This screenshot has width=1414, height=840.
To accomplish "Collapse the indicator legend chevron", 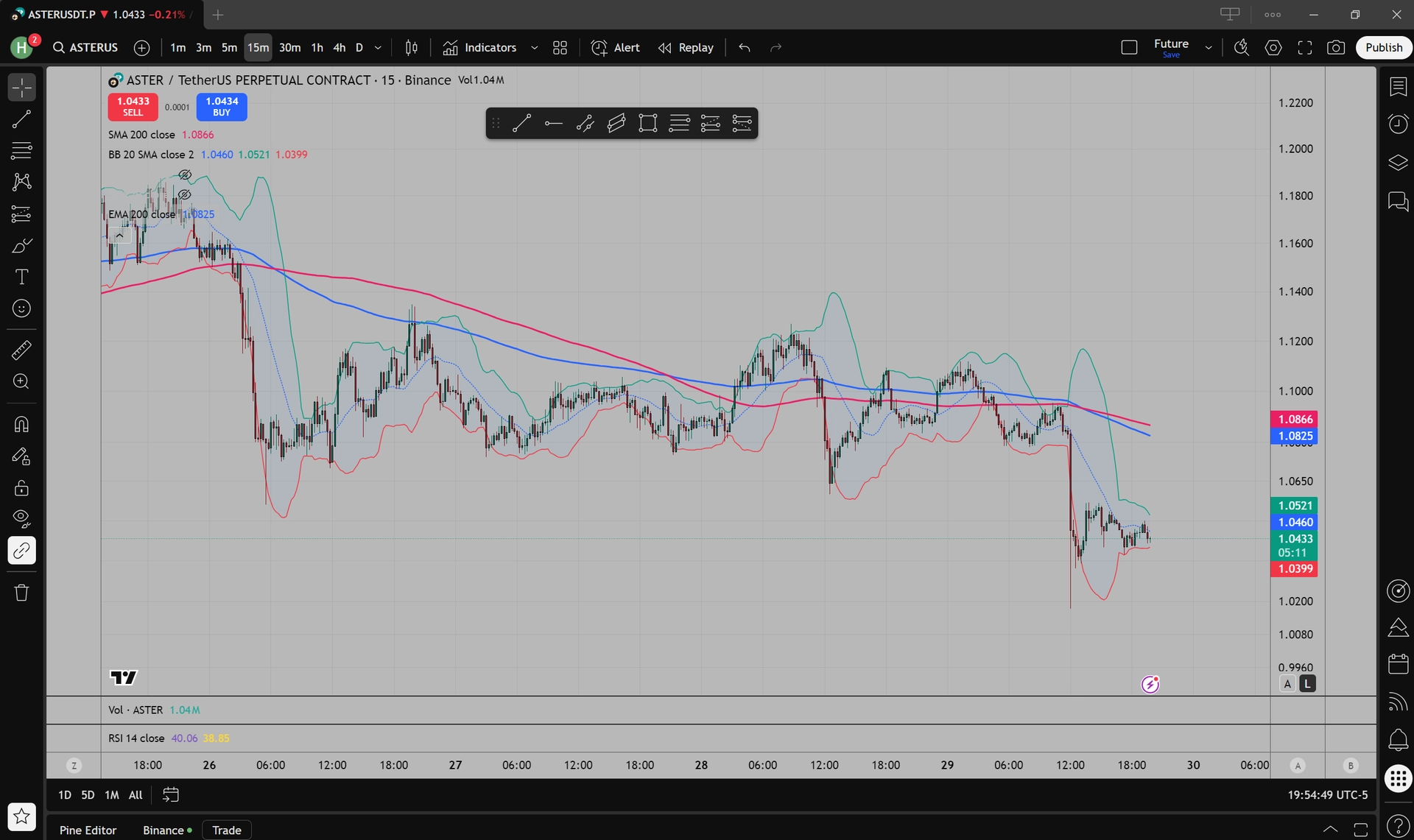I will tap(119, 236).
